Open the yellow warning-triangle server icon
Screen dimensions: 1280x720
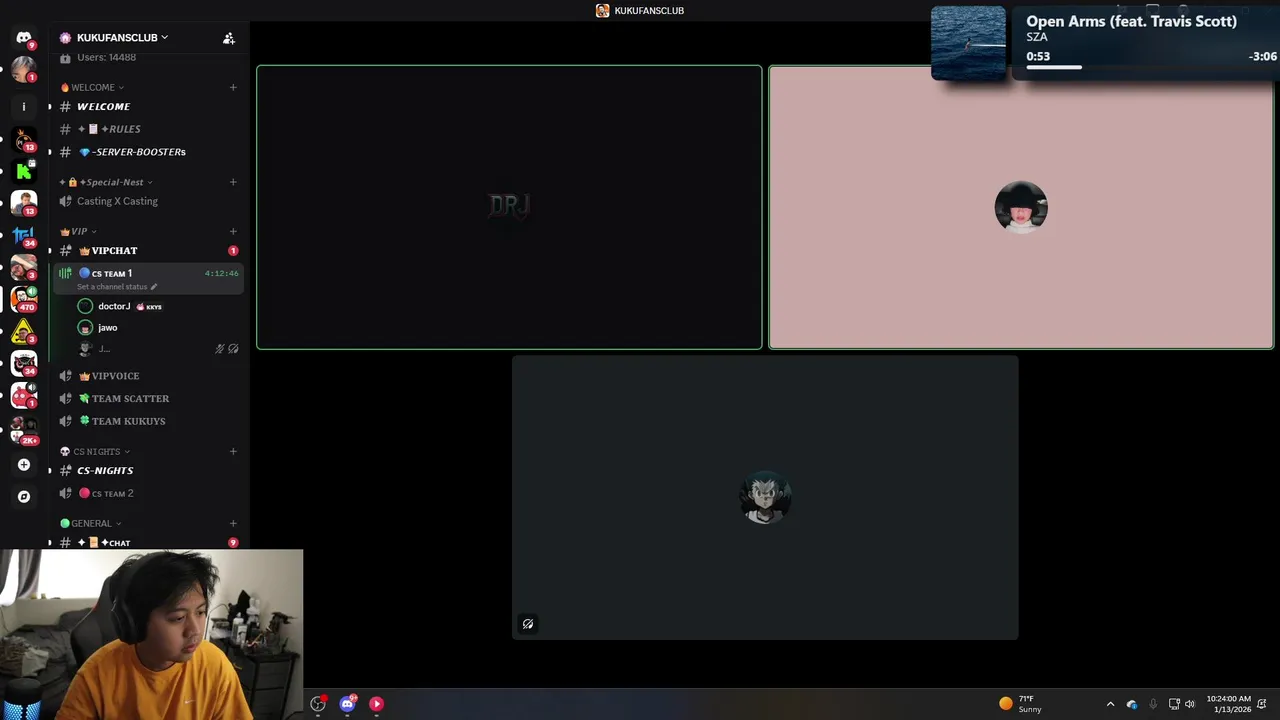click(x=24, y=332)
